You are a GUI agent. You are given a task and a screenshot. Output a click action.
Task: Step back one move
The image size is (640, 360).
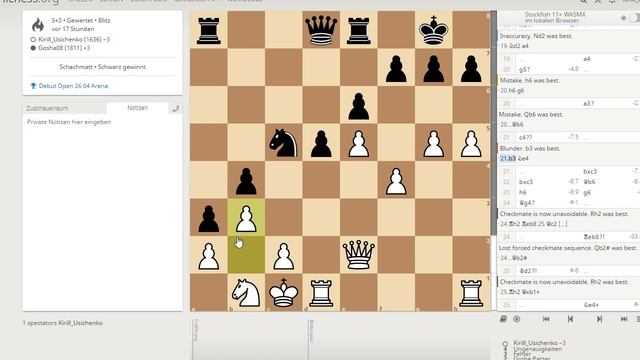tap(570, 319)
